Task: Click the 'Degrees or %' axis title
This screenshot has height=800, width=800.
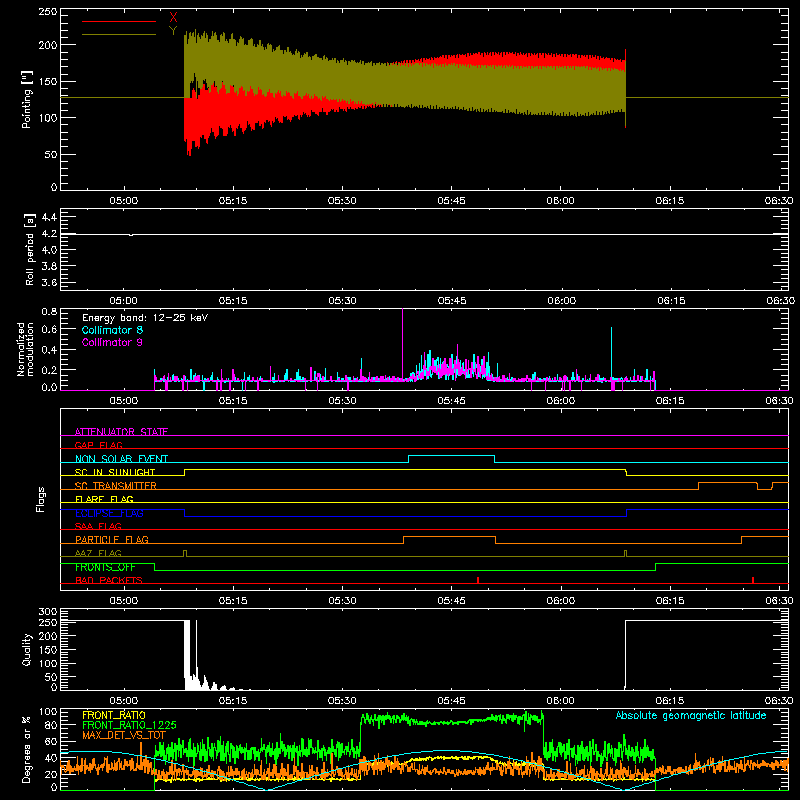Action: click(x=26, y=750)
